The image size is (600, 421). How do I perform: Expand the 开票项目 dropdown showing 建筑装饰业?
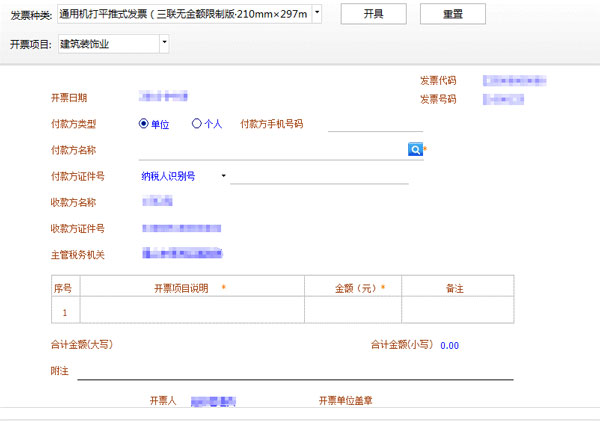click(x=164, y=44)
